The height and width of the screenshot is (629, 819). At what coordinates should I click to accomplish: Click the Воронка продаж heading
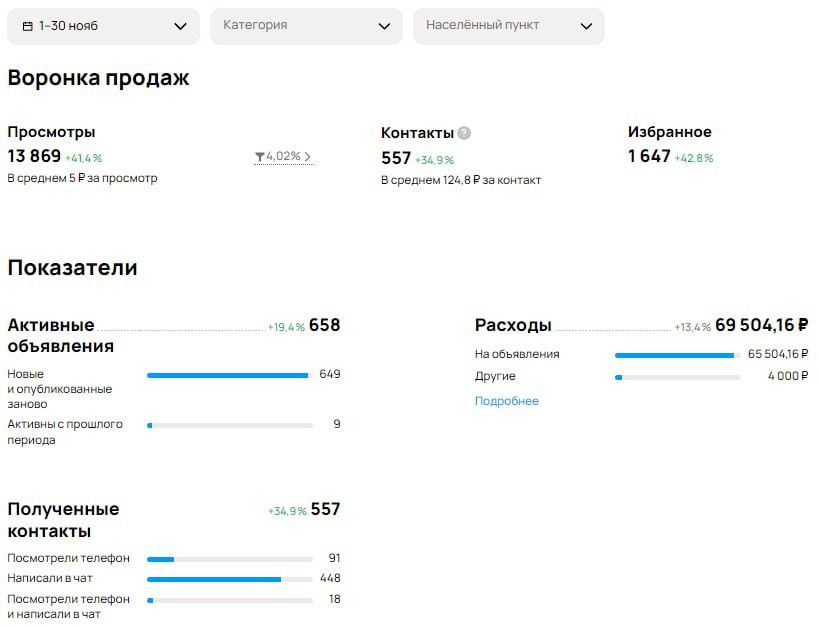[98, 78]
